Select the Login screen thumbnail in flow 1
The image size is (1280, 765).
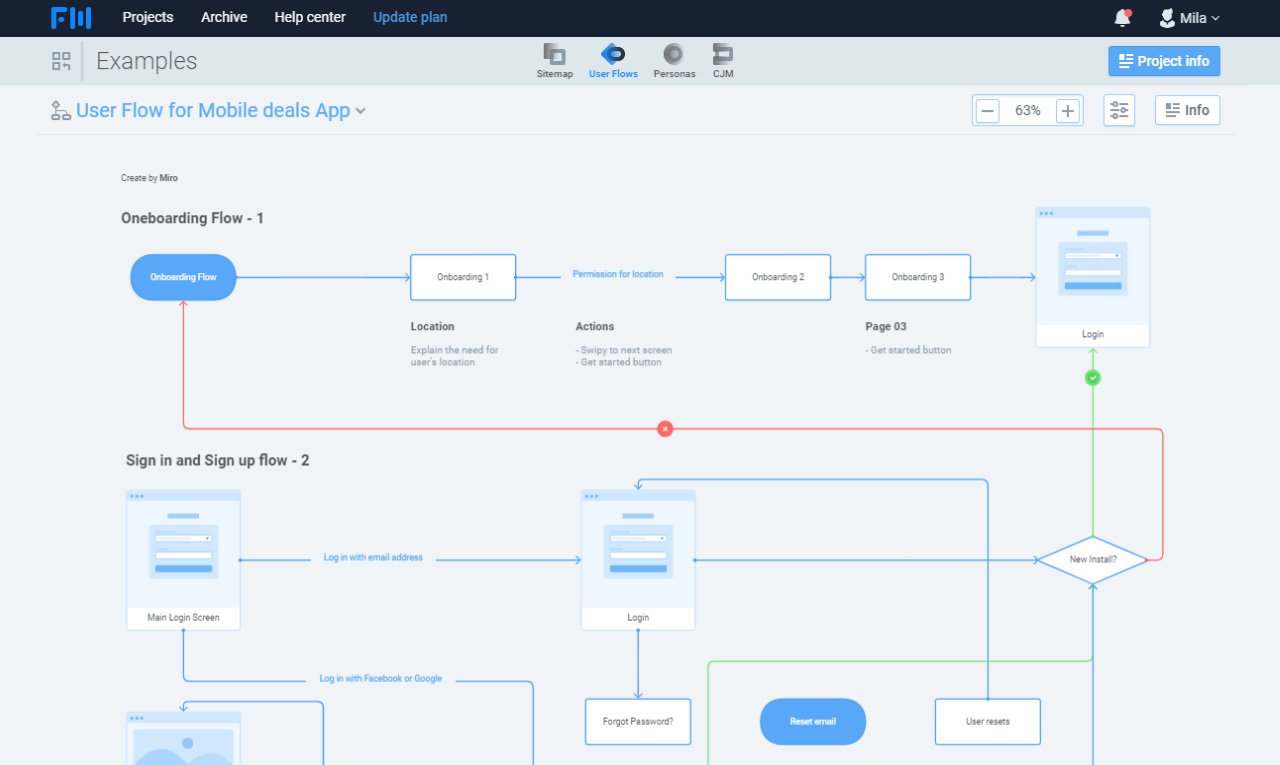click(1093, 277)
